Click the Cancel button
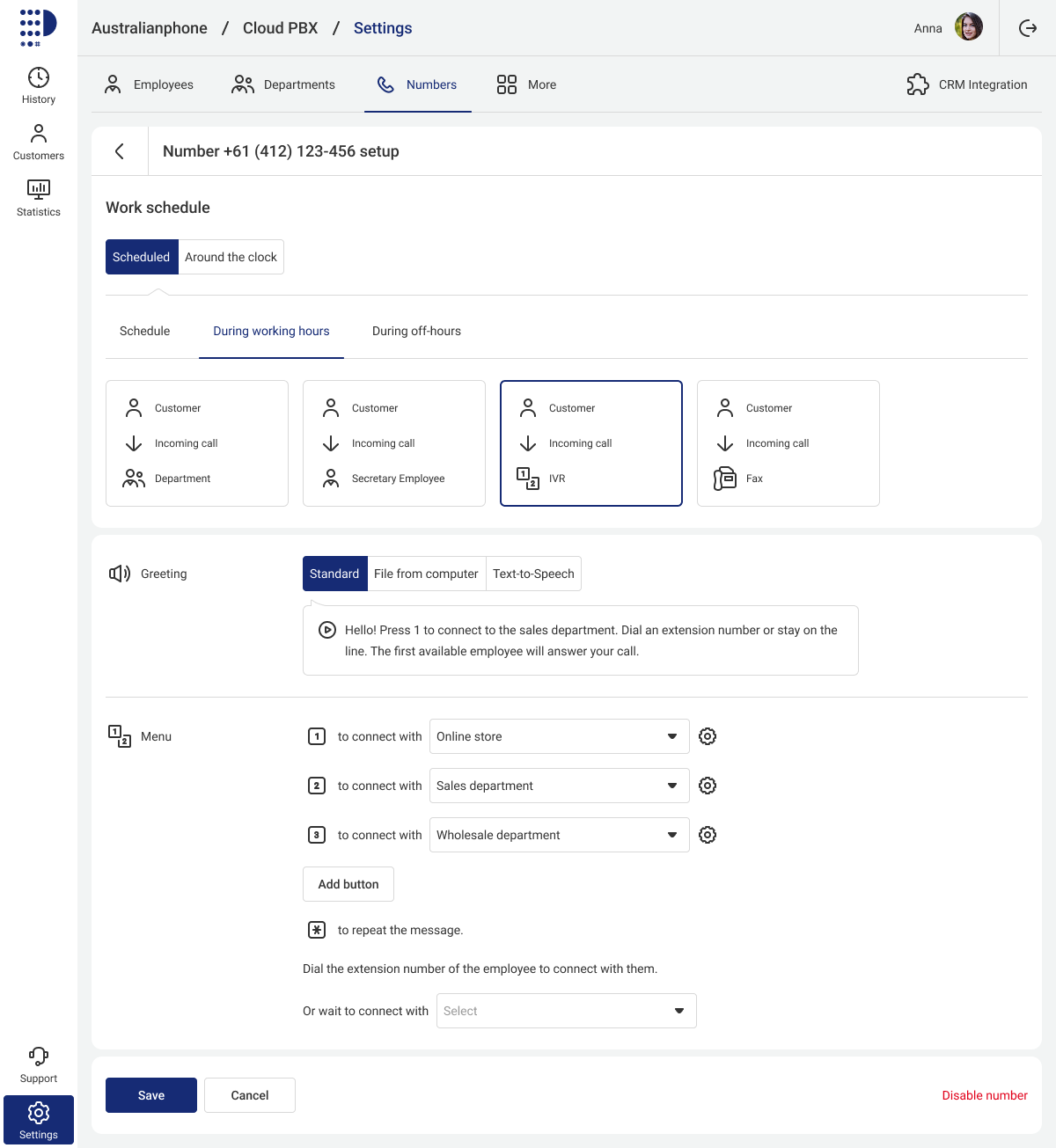Image resolution: width=1056 pixels, height=1148 pixels. pos(250,1095)
